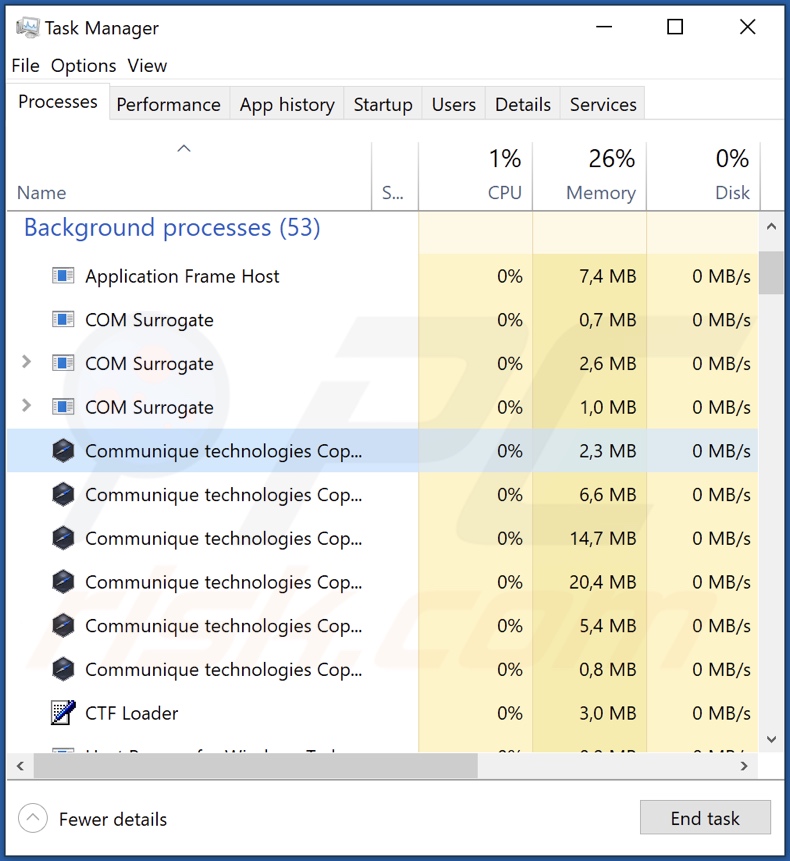Click the vertical scrollbar down arrow
790x861 pixels.
tap(771, 739)
